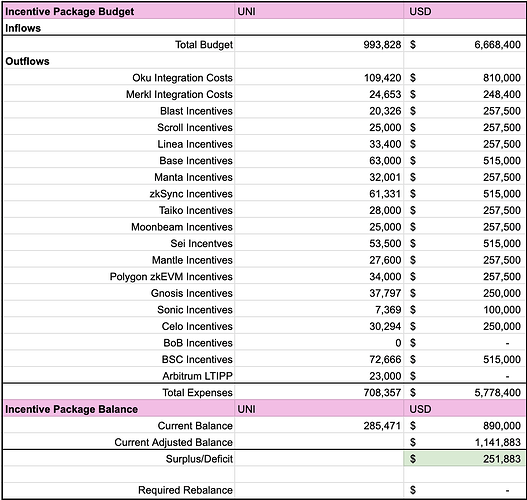
Task: Select the Sei UNI value 53,500
Action: [x=385, y=243]
